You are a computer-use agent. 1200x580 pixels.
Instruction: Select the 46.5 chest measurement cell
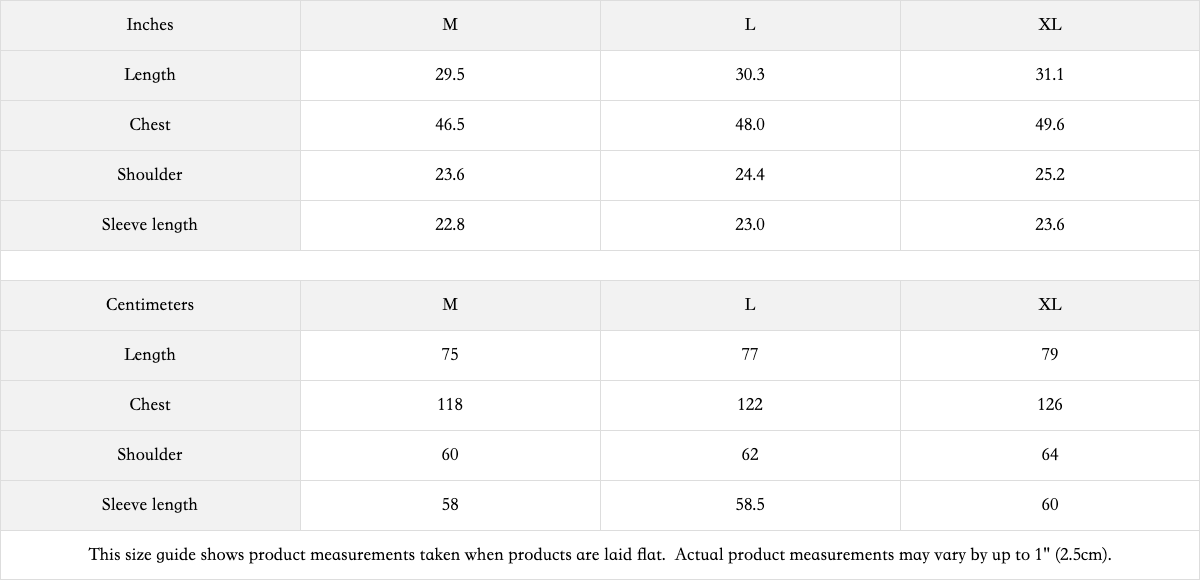tap(450, 125)
